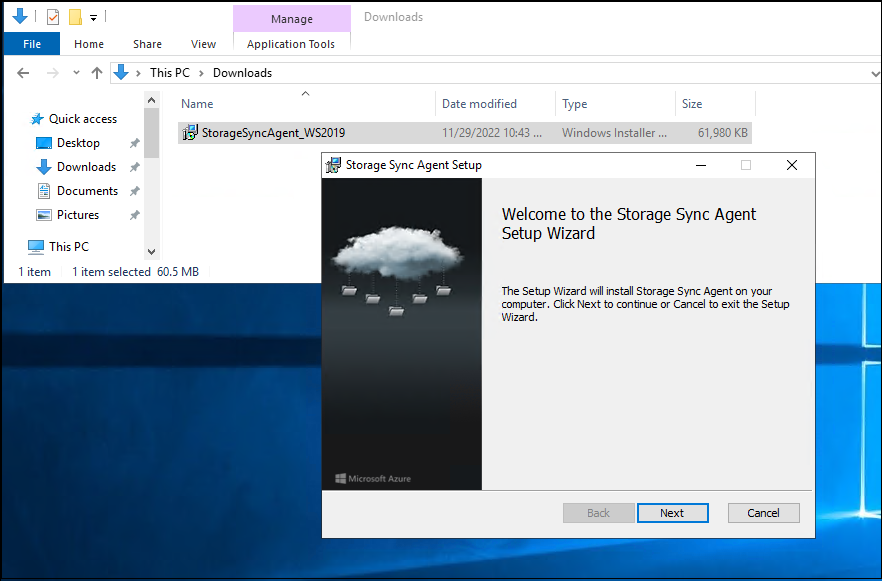
Task: Click the New folder icon in quick access toolbar
Action: tap(75, 17)
